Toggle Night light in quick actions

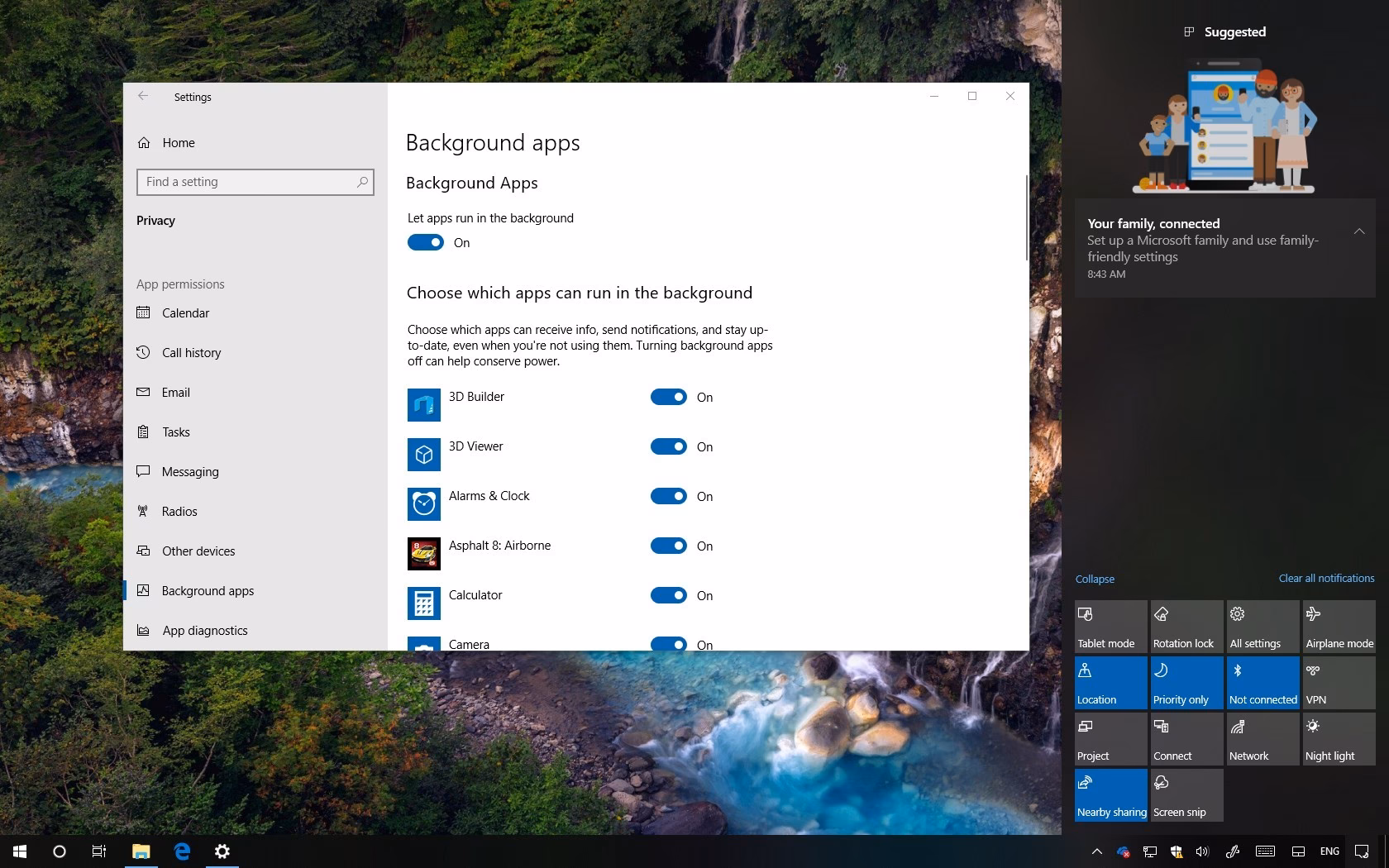[1338, 738]
